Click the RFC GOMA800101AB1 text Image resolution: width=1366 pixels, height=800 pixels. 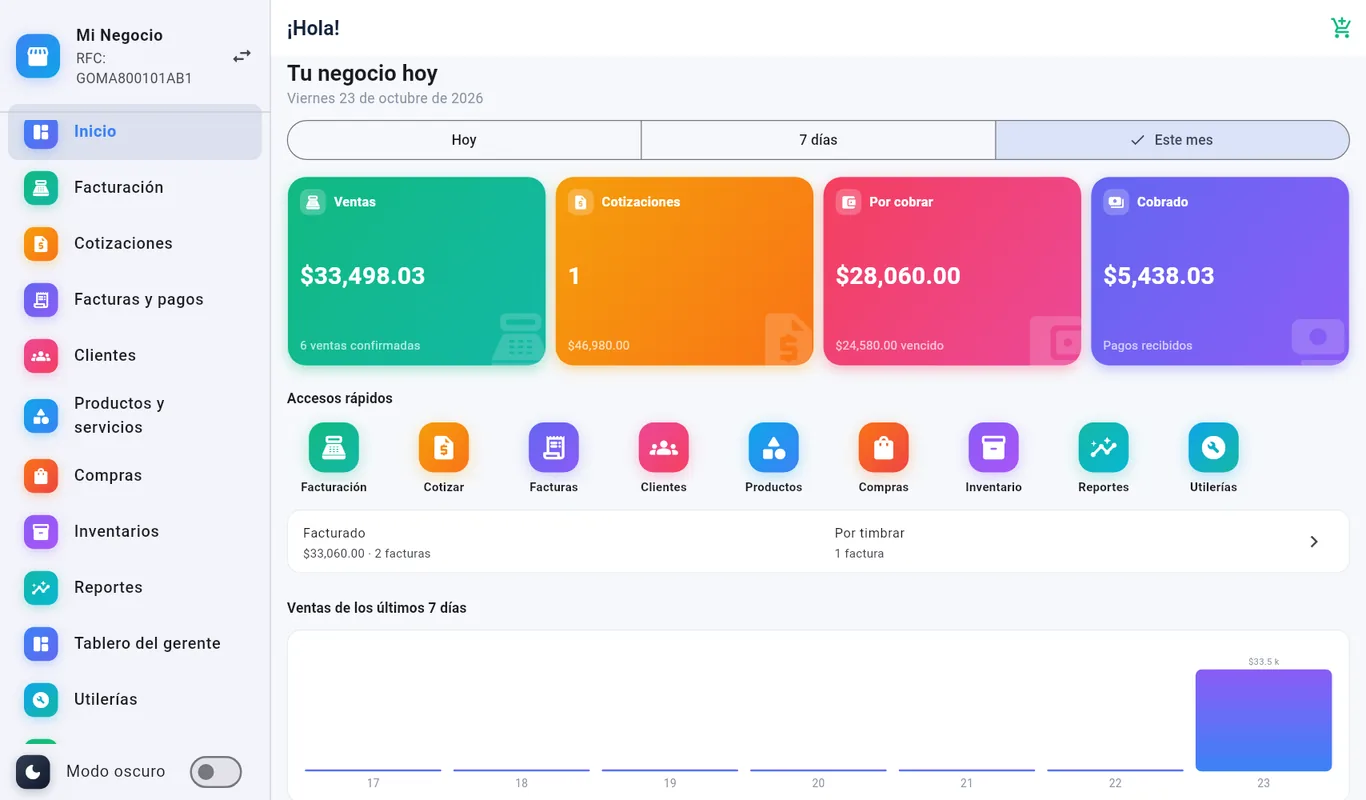134,68
